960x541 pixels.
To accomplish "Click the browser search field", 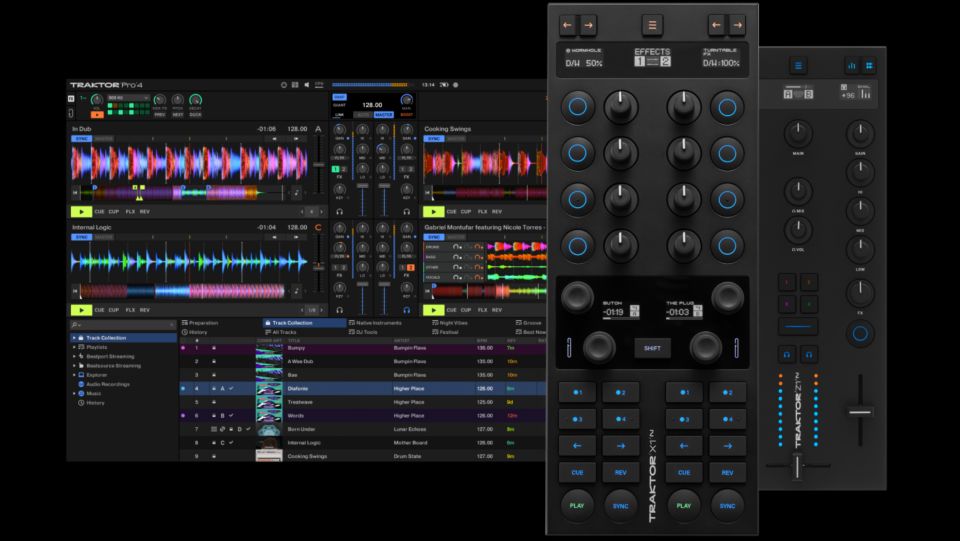I will click(122, 324).
